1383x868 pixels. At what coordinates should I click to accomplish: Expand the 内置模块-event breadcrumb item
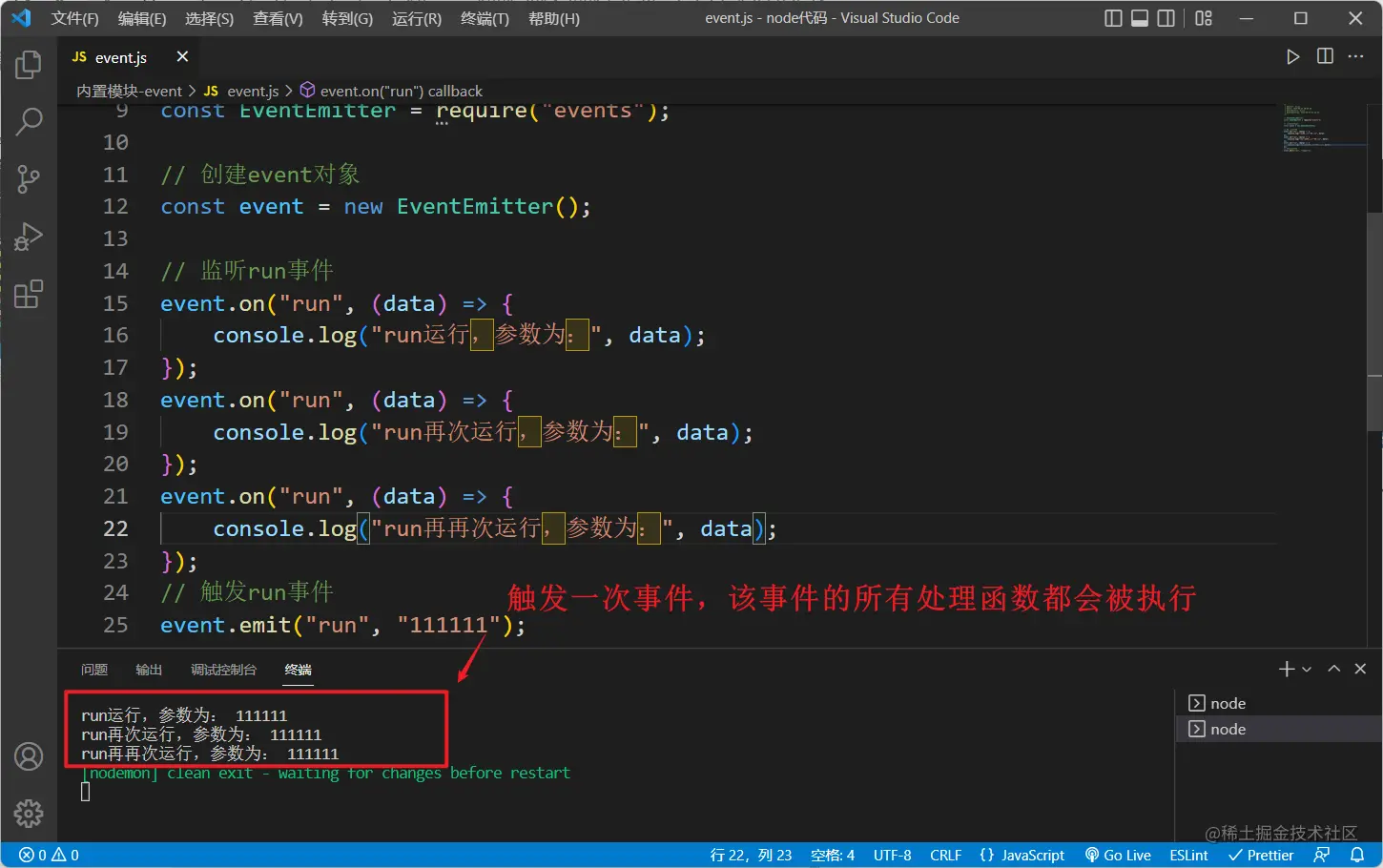pyautogui.click(x=129, y=91)
